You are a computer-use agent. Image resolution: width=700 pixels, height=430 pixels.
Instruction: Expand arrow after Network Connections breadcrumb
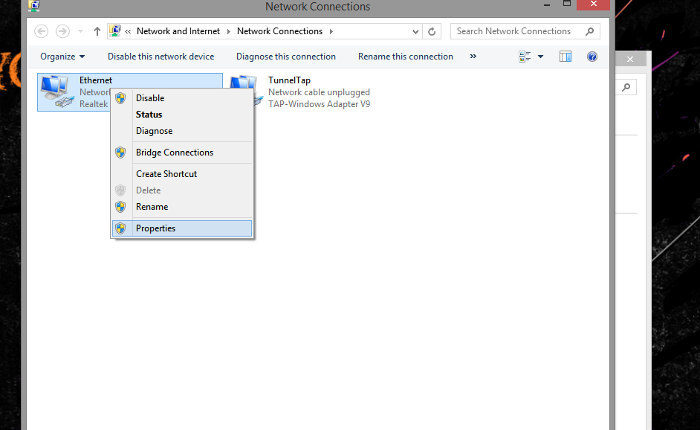[x=331, y=31]
